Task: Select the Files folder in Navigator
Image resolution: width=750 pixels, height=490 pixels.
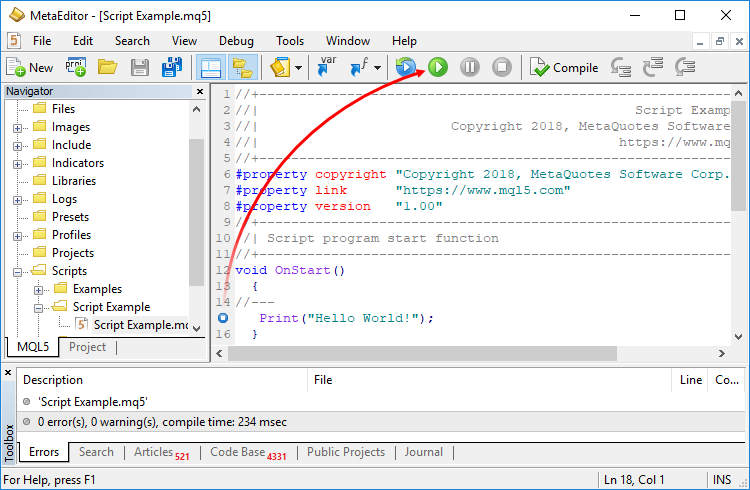Action: [x=63, y=109]
